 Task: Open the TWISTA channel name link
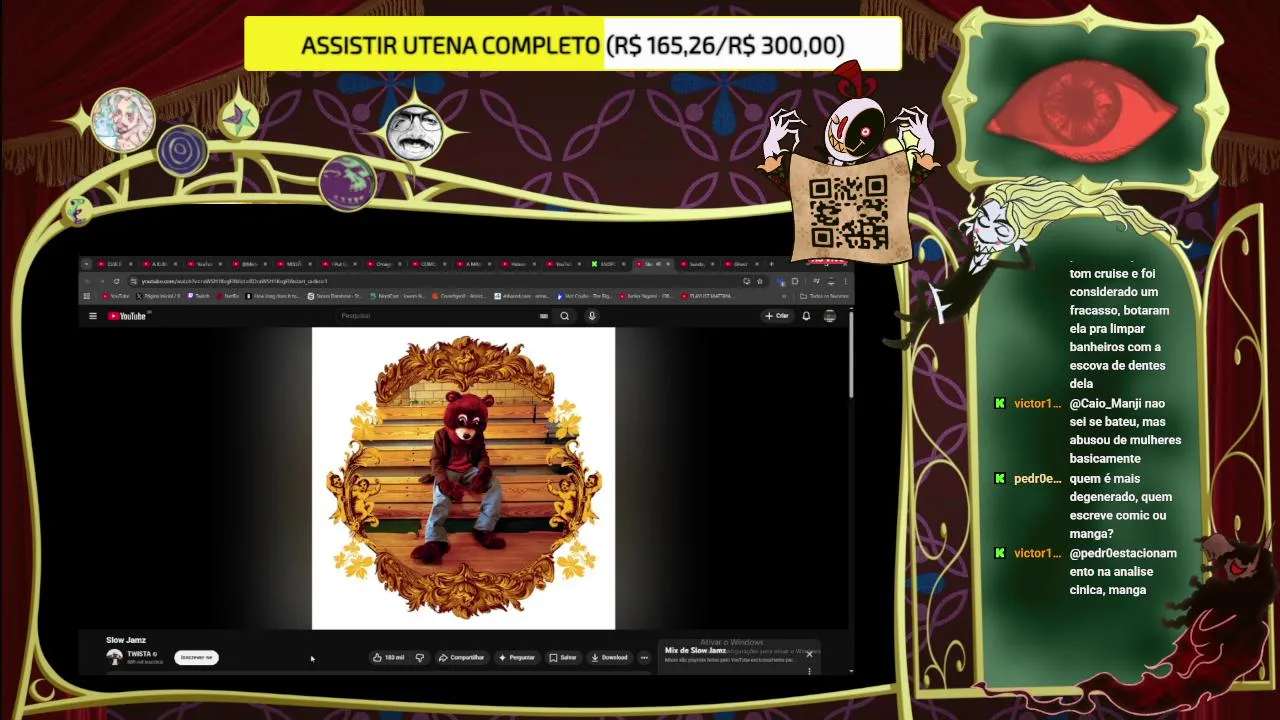(x=139, y=654)
